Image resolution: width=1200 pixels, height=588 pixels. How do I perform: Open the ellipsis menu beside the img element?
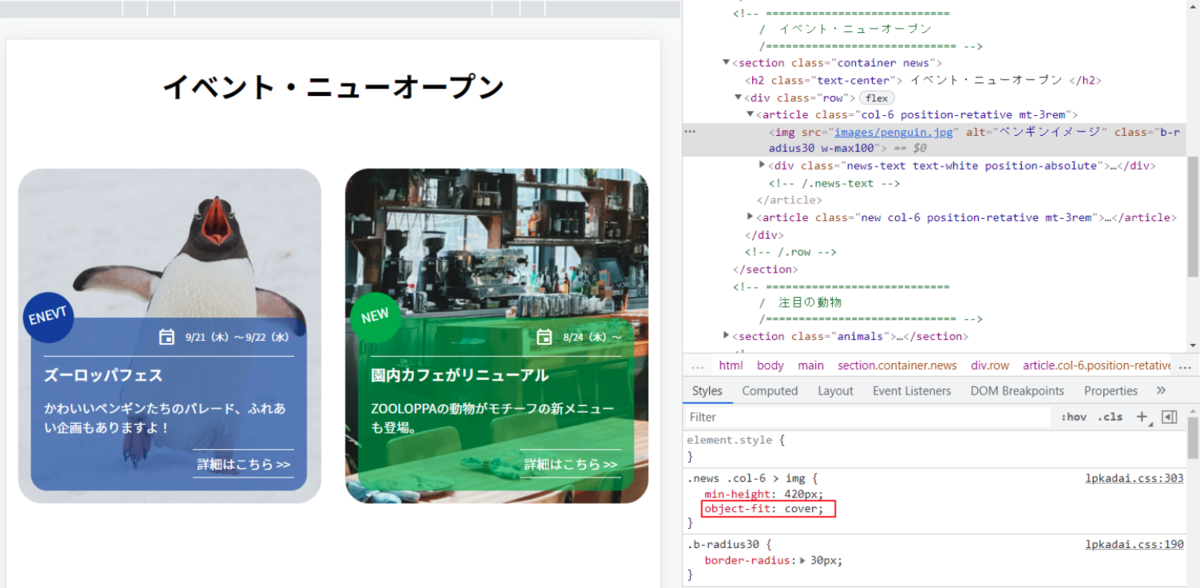pyautogui.click(x=690, y=132)
